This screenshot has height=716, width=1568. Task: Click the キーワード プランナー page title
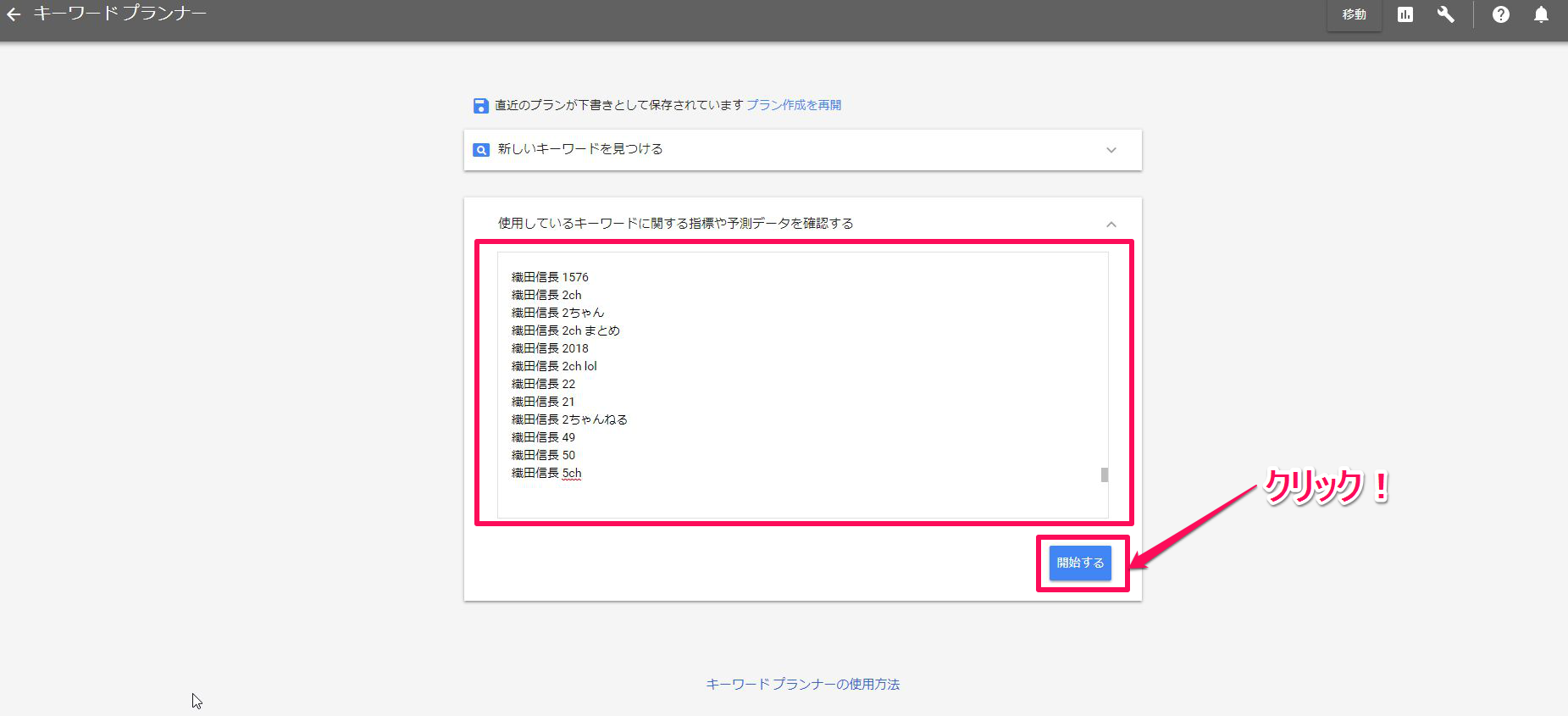(x=119, y=14)
